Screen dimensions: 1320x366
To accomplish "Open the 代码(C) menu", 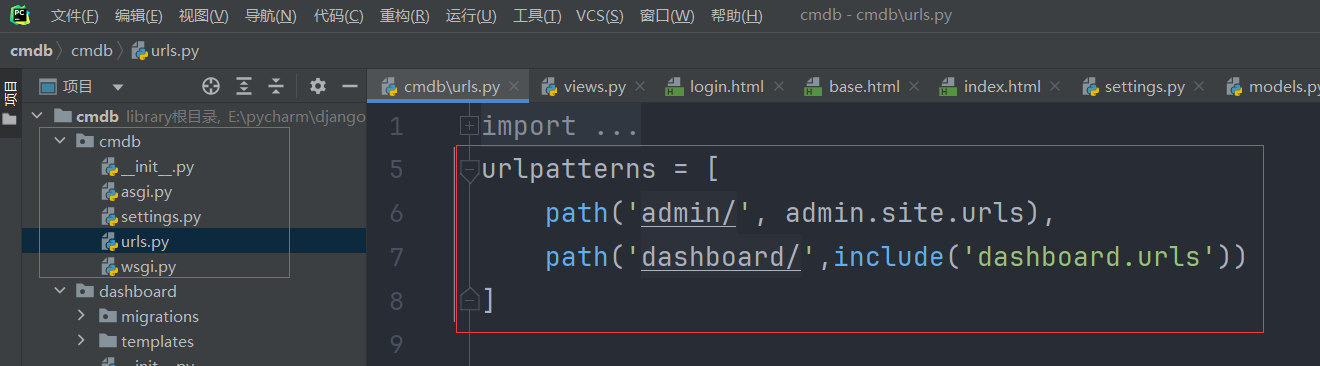I will (x=338, y=16).
